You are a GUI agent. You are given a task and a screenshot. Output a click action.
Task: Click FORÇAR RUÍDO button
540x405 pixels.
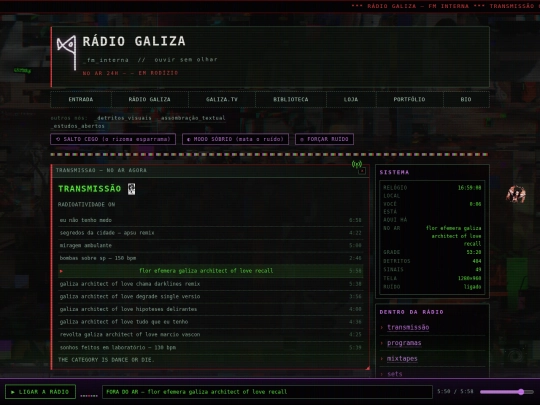coord(324,139)
